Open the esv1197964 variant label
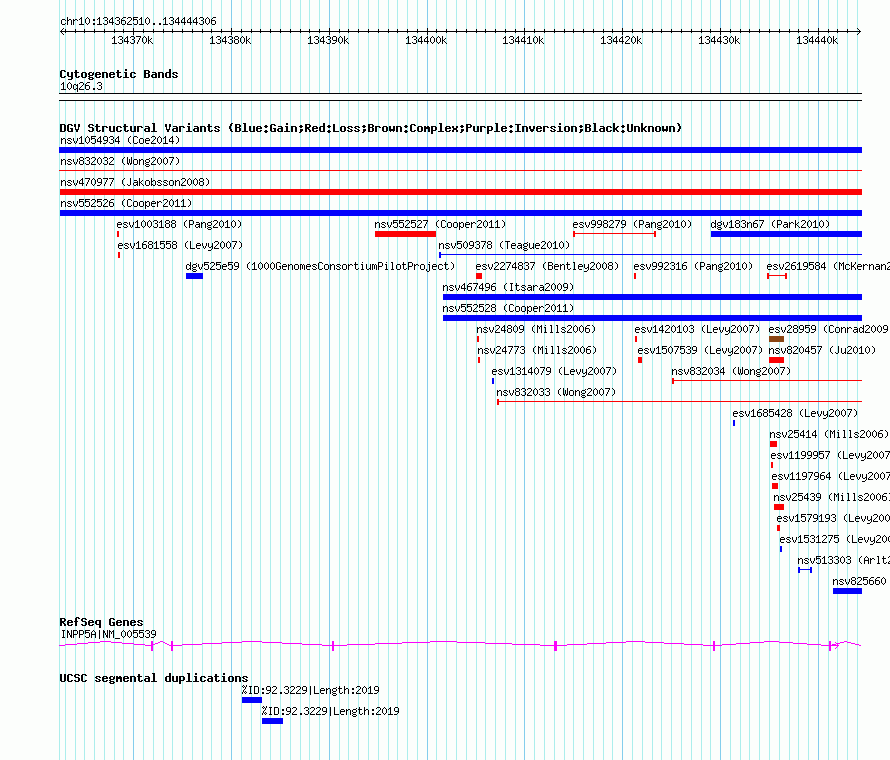890x760 pixels. click(830, 476)
